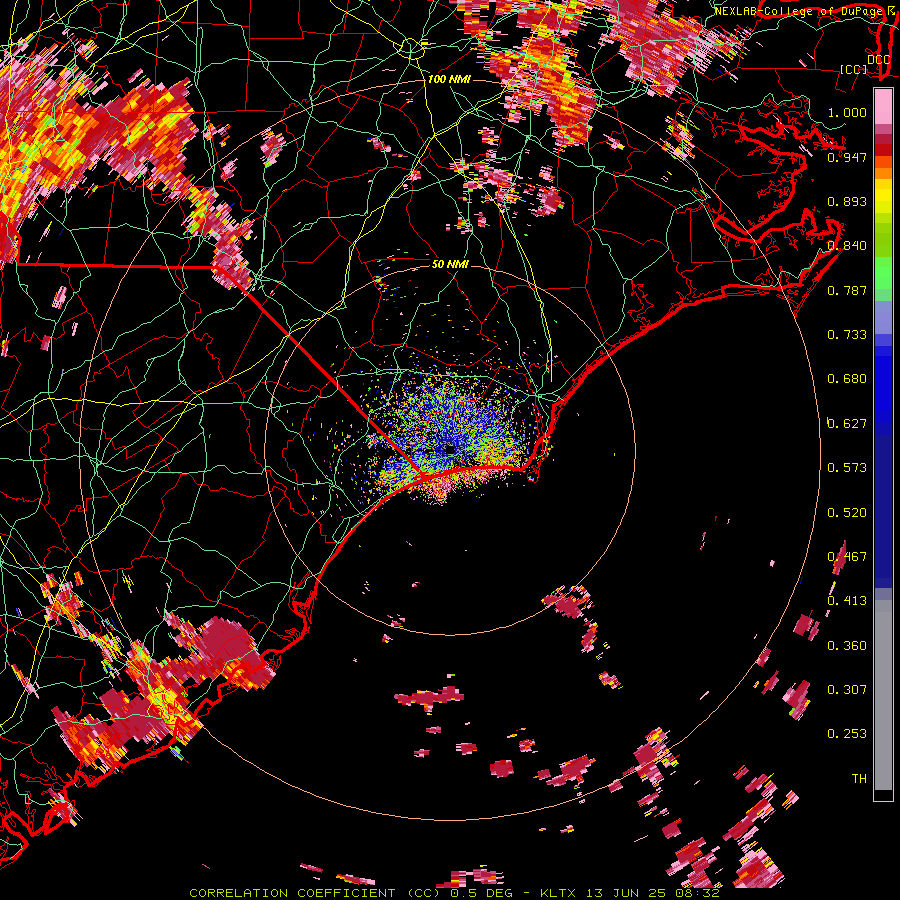Click the 0.253 legend value
The width and height of the screenshot is (900, 900).
(847, 734)
